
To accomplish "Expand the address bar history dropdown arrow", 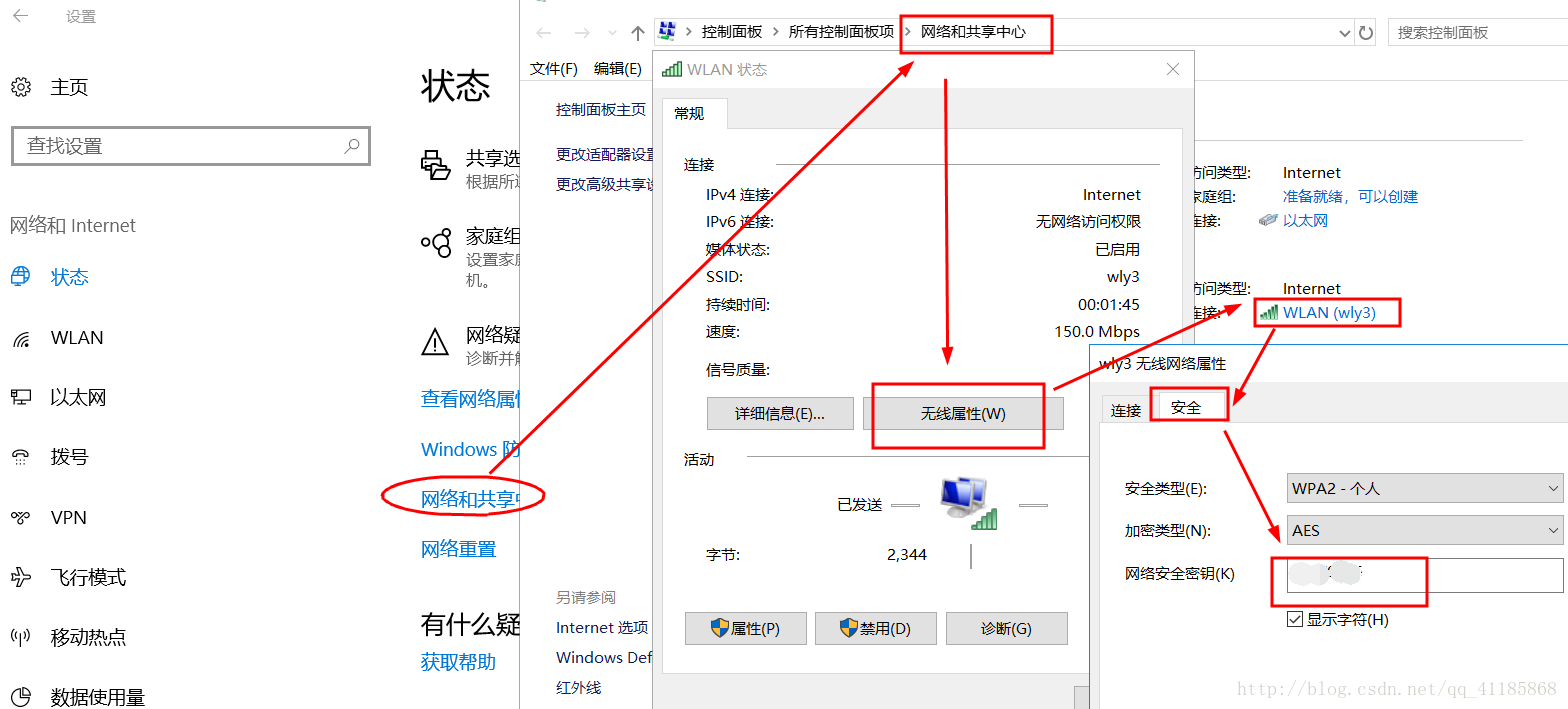I will [x=1346, y=32].
